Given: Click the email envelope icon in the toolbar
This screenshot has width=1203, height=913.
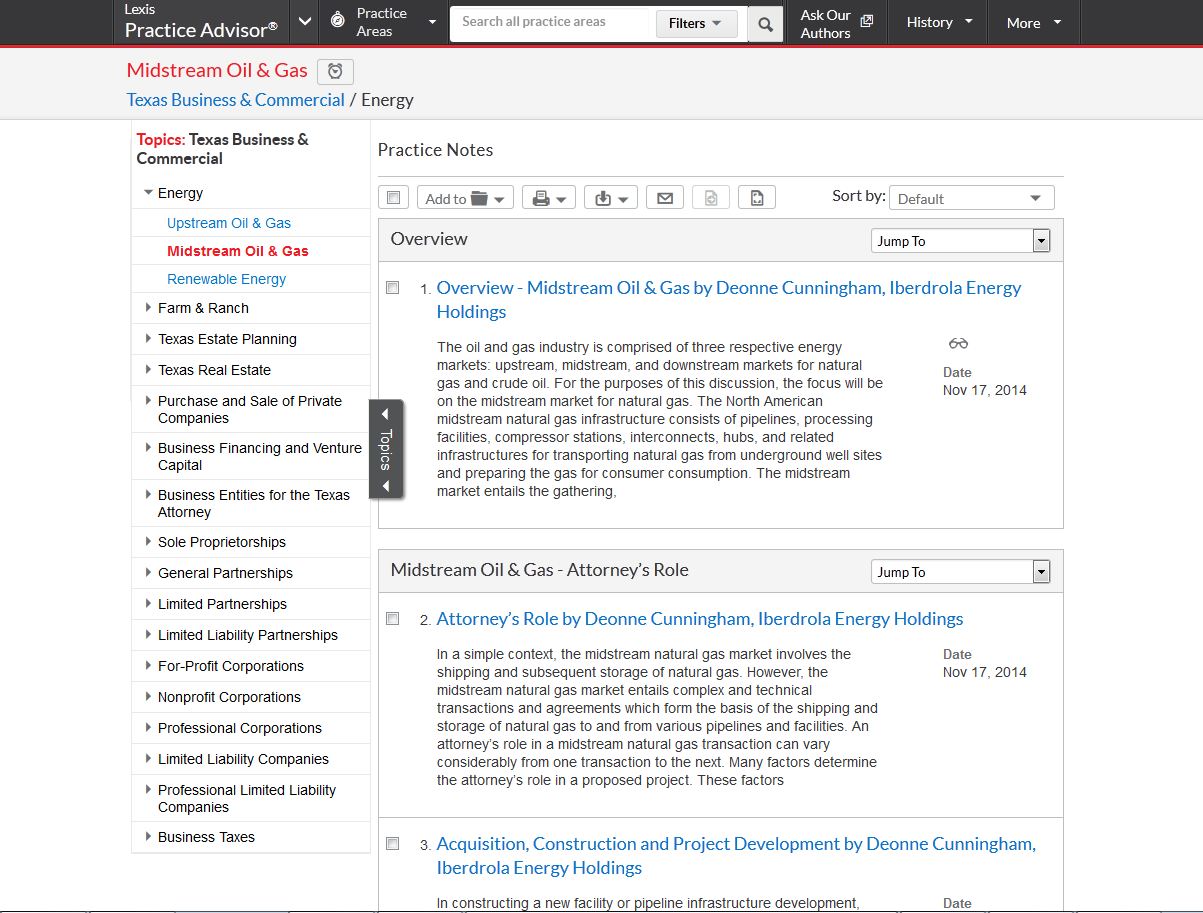Looking at the screenshot, I should tap(664, 198).
